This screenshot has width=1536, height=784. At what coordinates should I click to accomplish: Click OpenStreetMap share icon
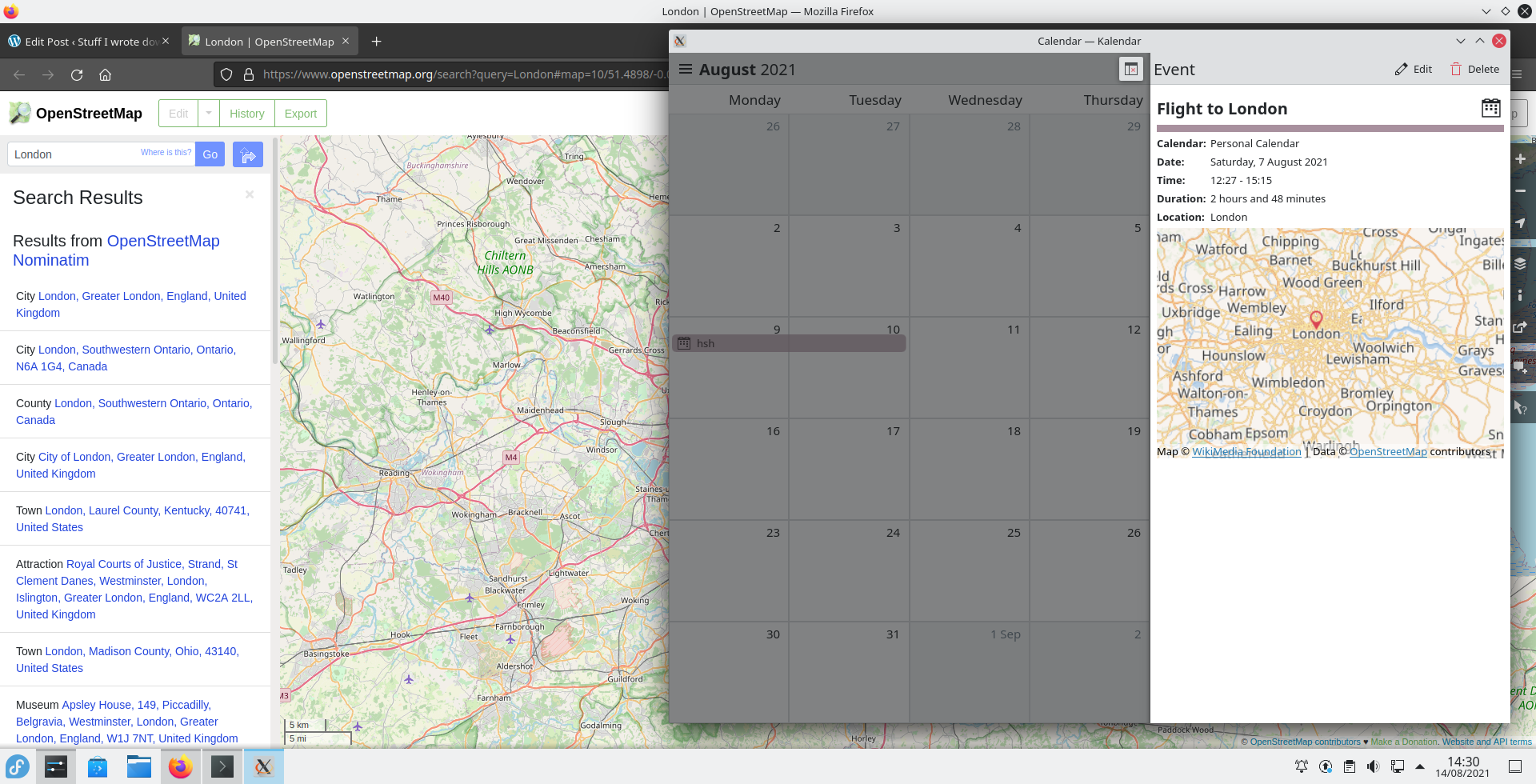(1521, 327)
